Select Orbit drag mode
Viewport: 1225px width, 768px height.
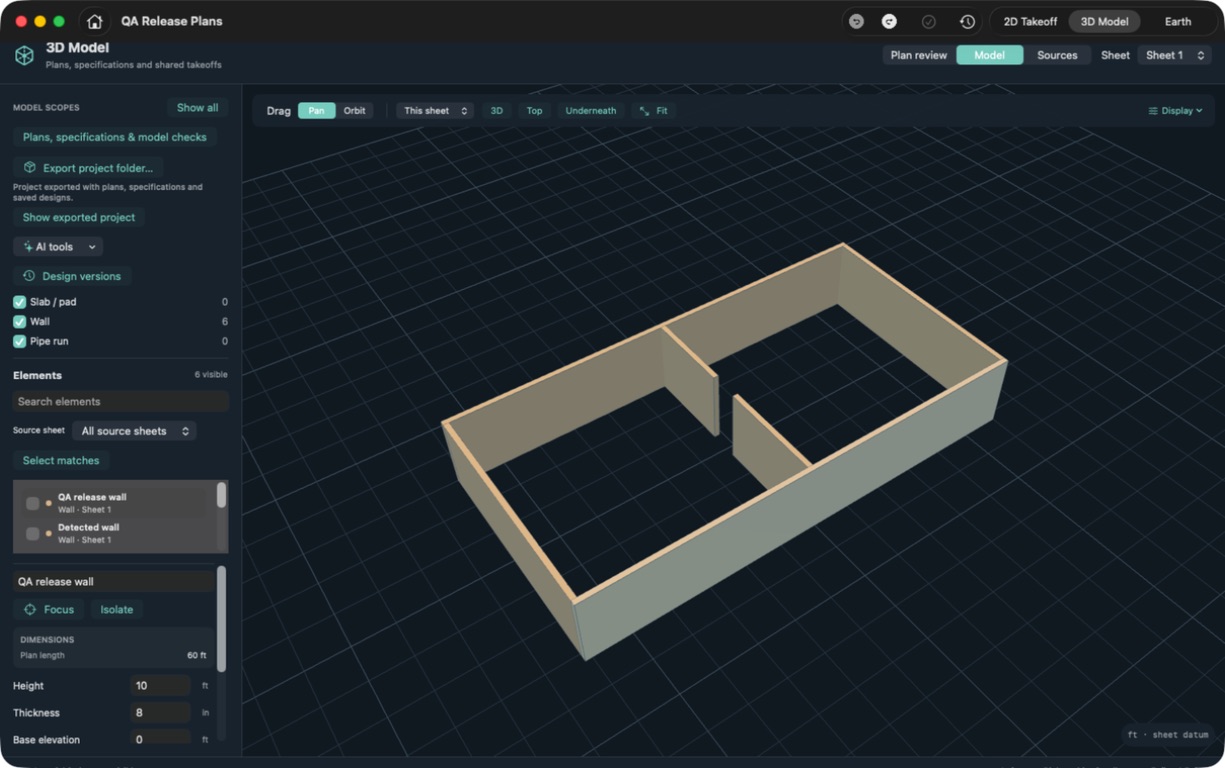coord(355,111)
